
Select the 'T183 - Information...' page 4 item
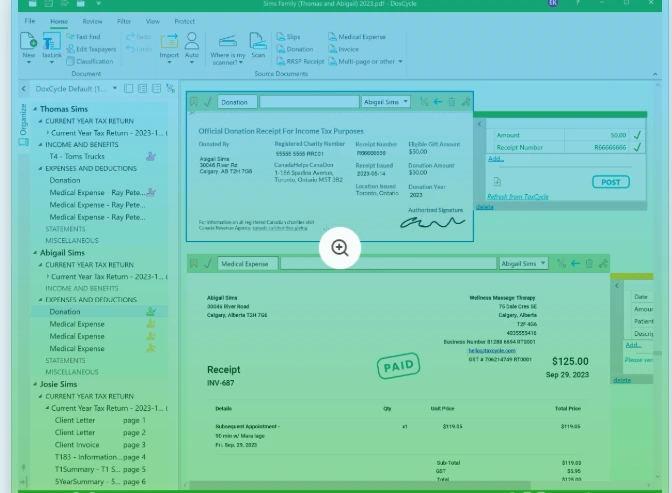(x=100, y=457)
